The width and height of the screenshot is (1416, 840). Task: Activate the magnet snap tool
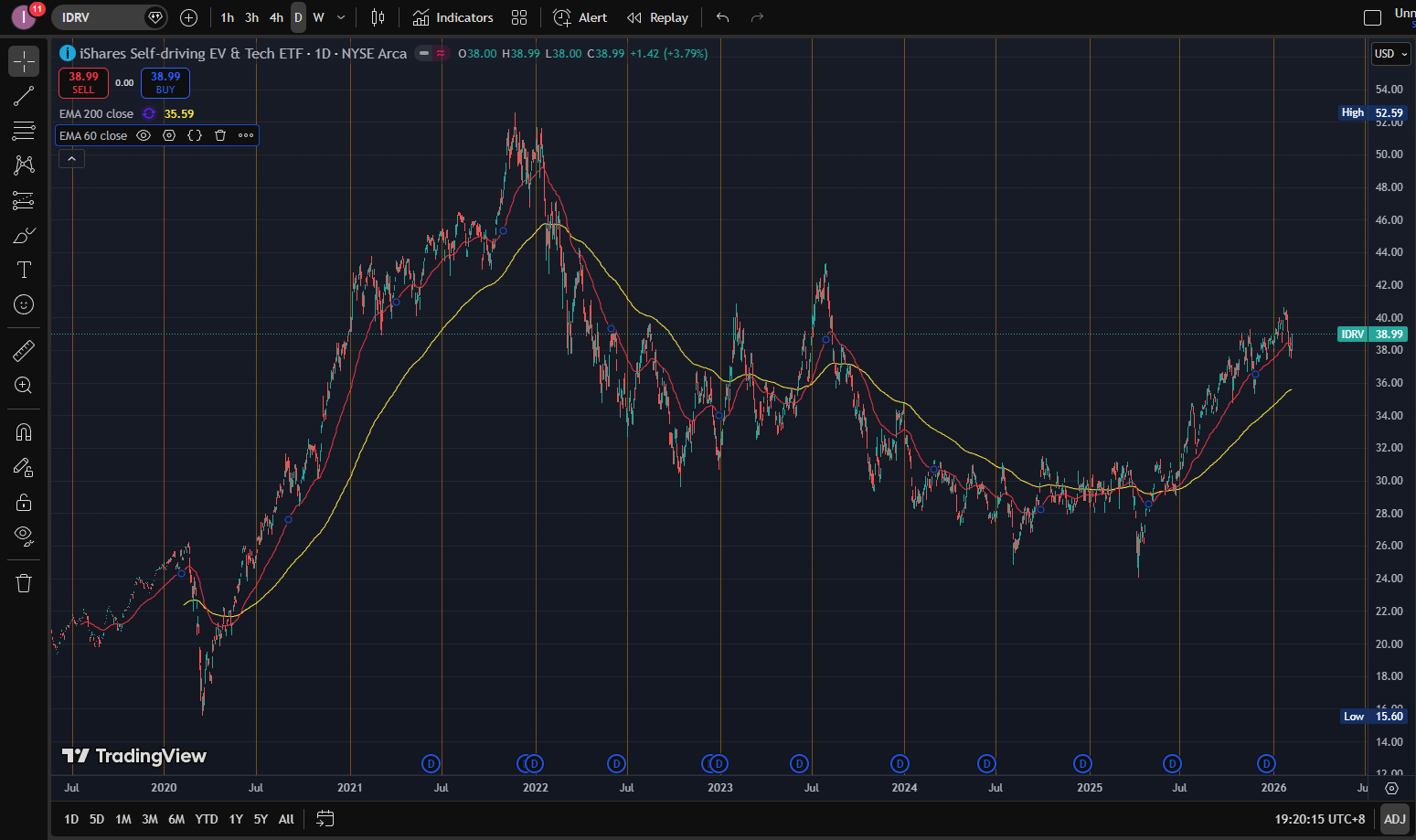(x=24, y=431)
